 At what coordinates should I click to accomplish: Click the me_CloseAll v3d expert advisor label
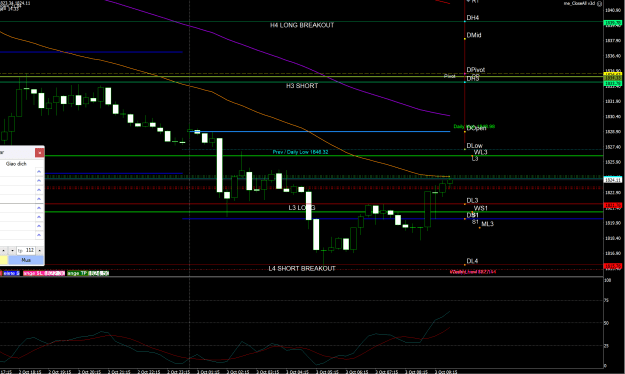pyautogui.click(x=579, y=3)
